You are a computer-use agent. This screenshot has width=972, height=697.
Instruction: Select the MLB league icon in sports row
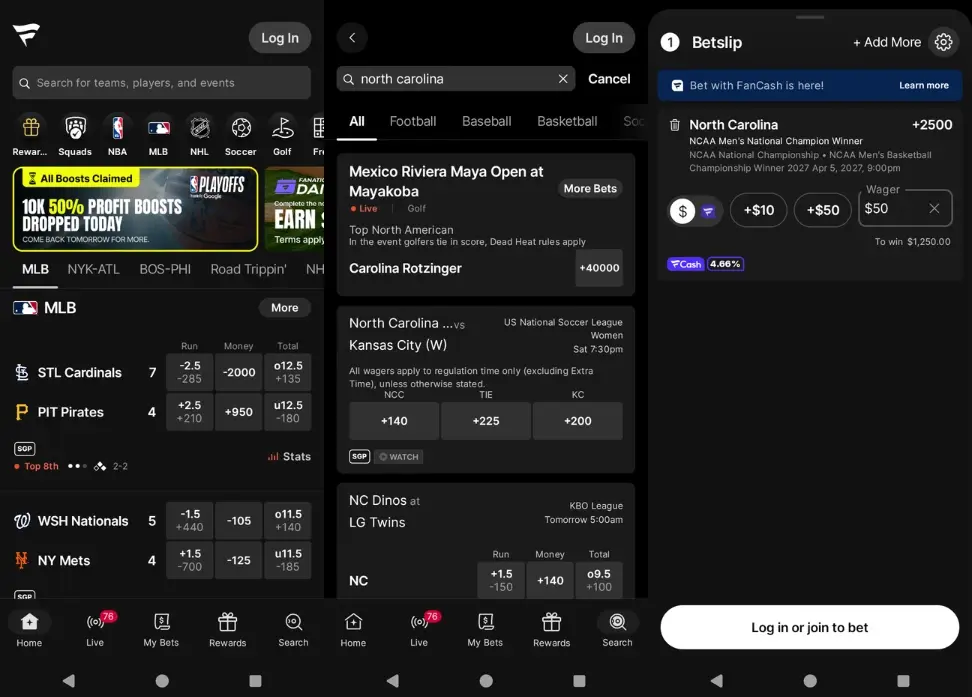click(159, 128)
